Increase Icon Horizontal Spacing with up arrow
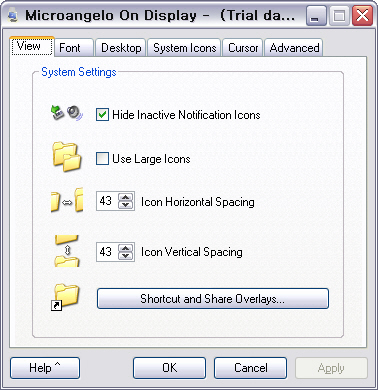The width and height of the screenshot is (378, 390). tap(126, 197)
